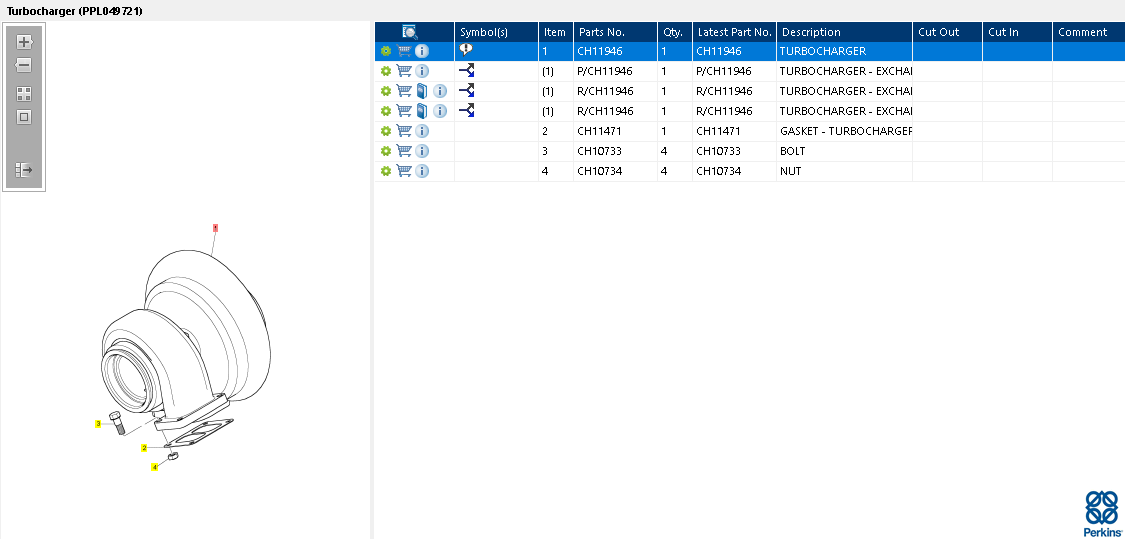Click the zoom out button on diagram toolbar
Screen dimensions: 1125x539
point(24,65)
